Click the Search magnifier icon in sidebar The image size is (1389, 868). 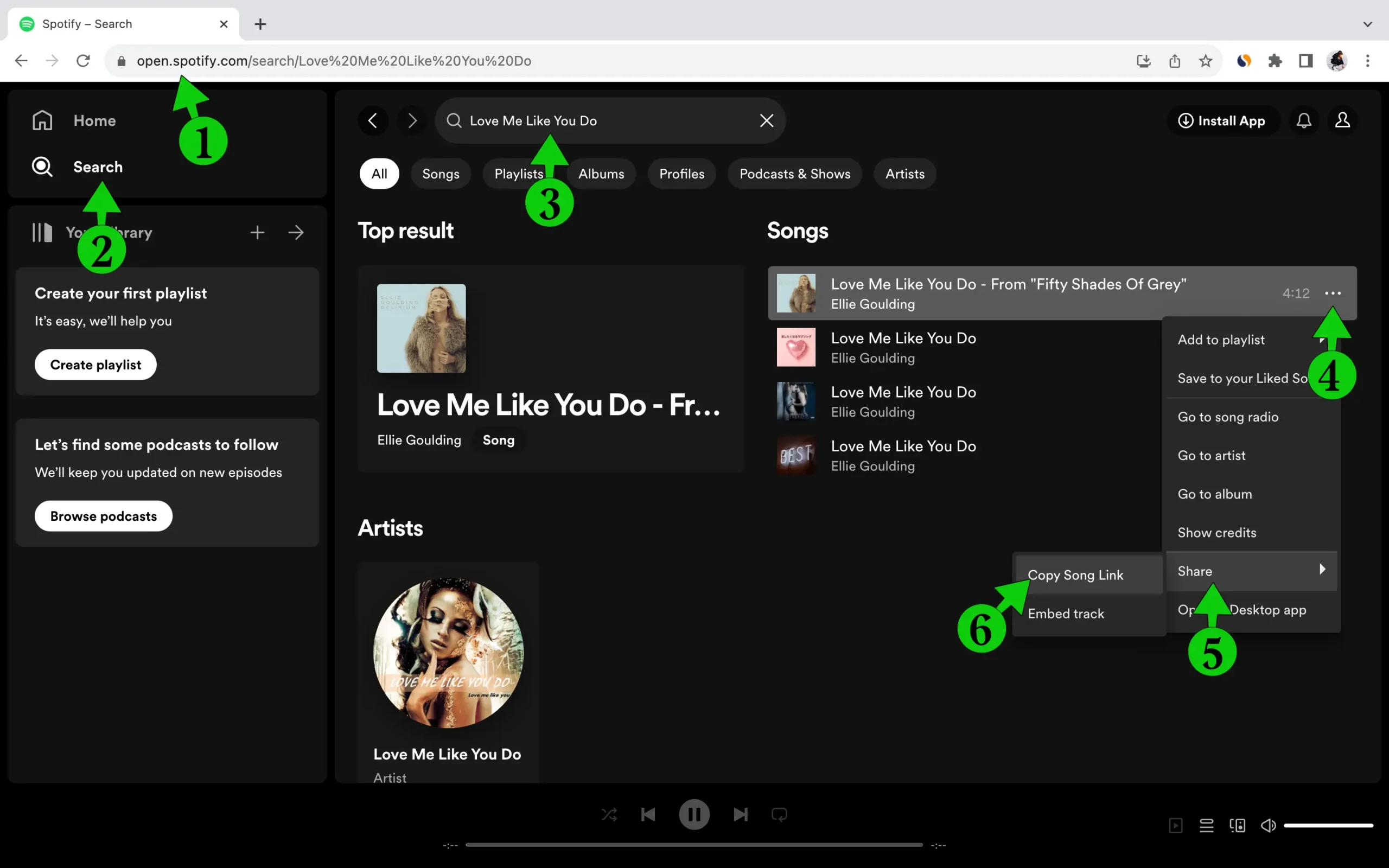[x=42, y=167]
